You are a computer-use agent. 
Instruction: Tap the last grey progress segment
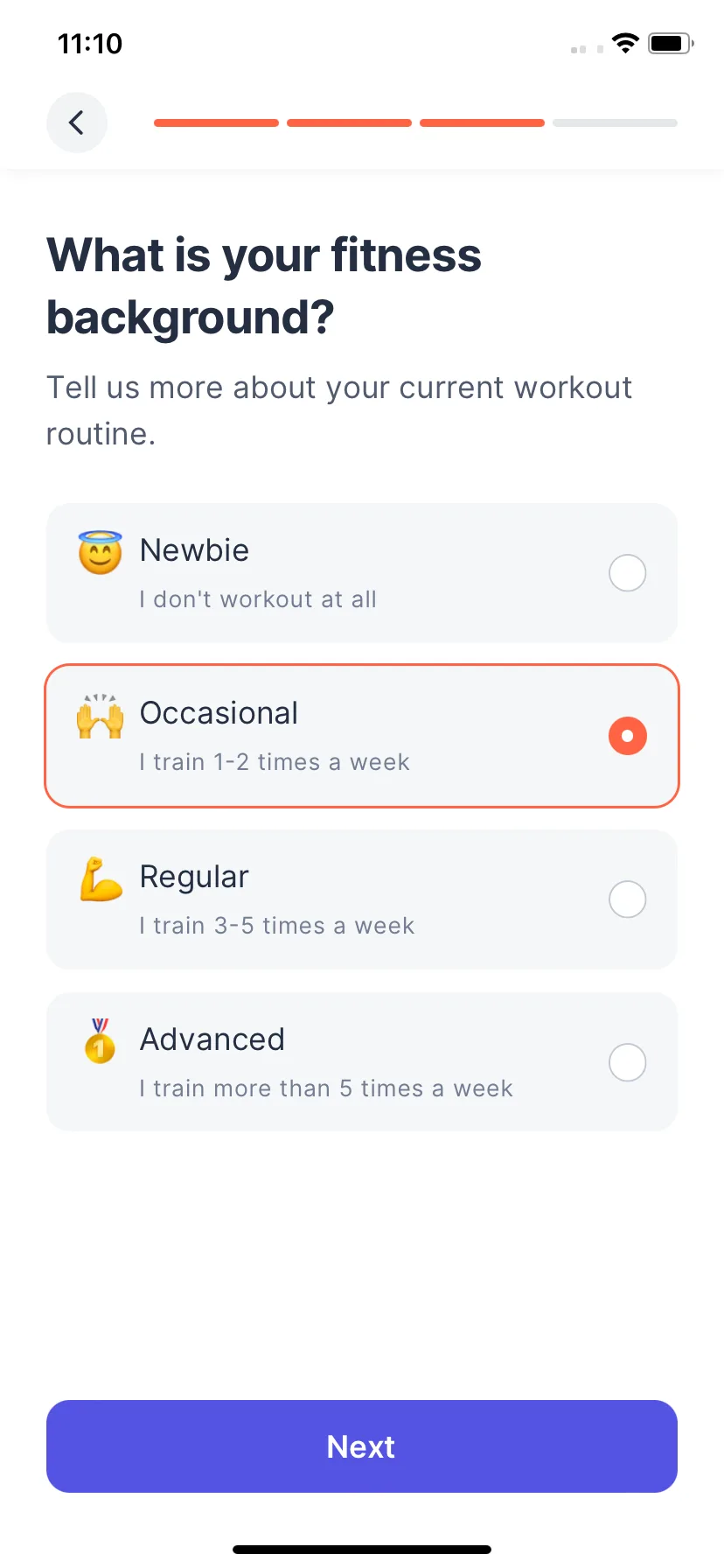tap(616, 123)
